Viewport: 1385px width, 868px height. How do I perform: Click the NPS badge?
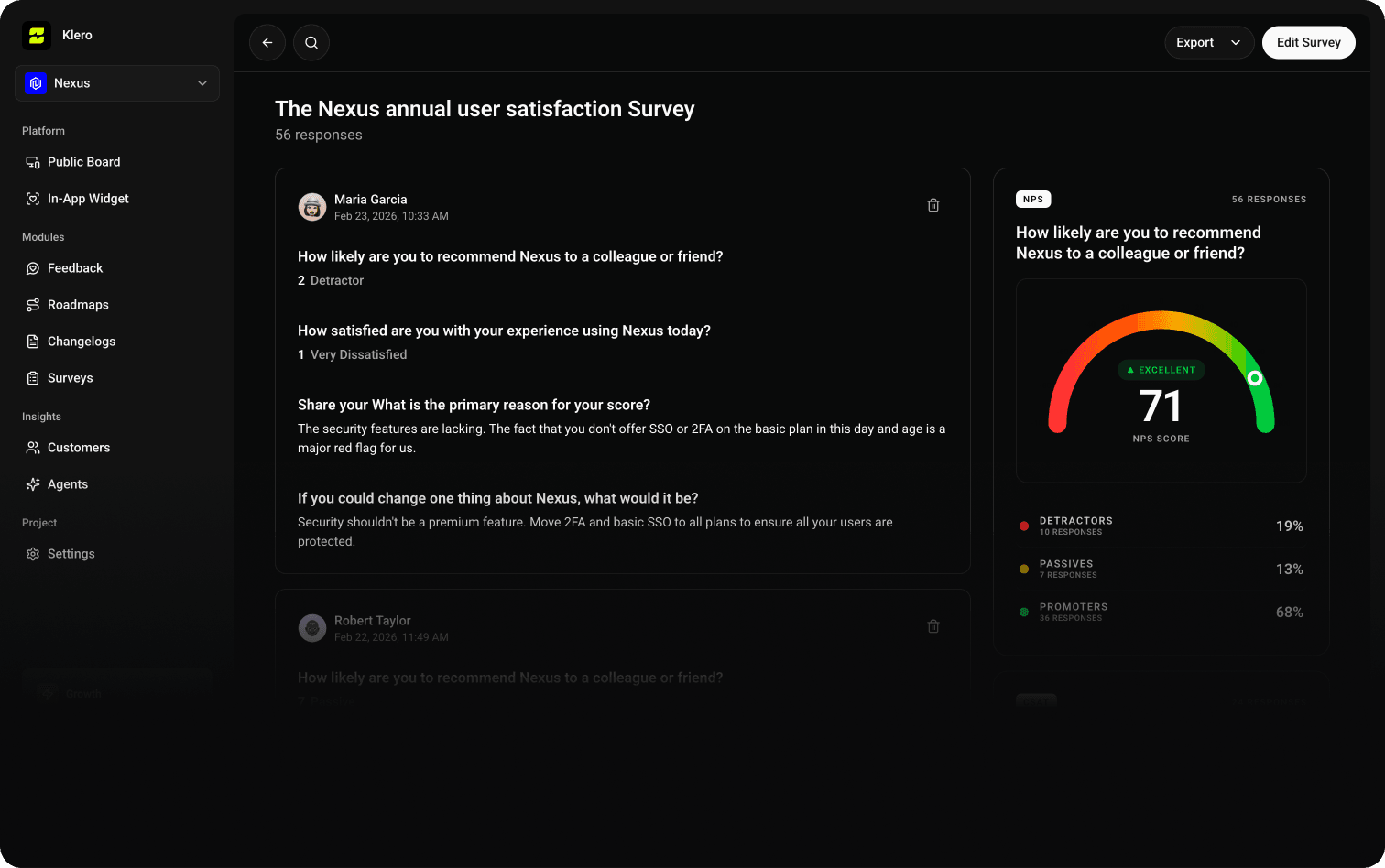[x=1033, y=200]
